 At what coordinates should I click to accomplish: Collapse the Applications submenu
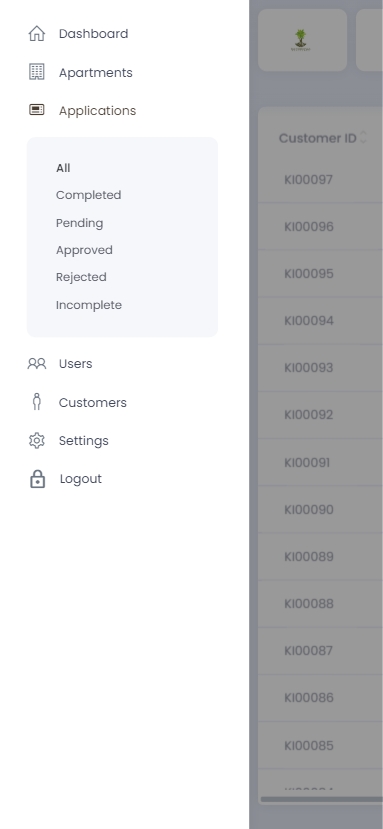click(97, 110)
